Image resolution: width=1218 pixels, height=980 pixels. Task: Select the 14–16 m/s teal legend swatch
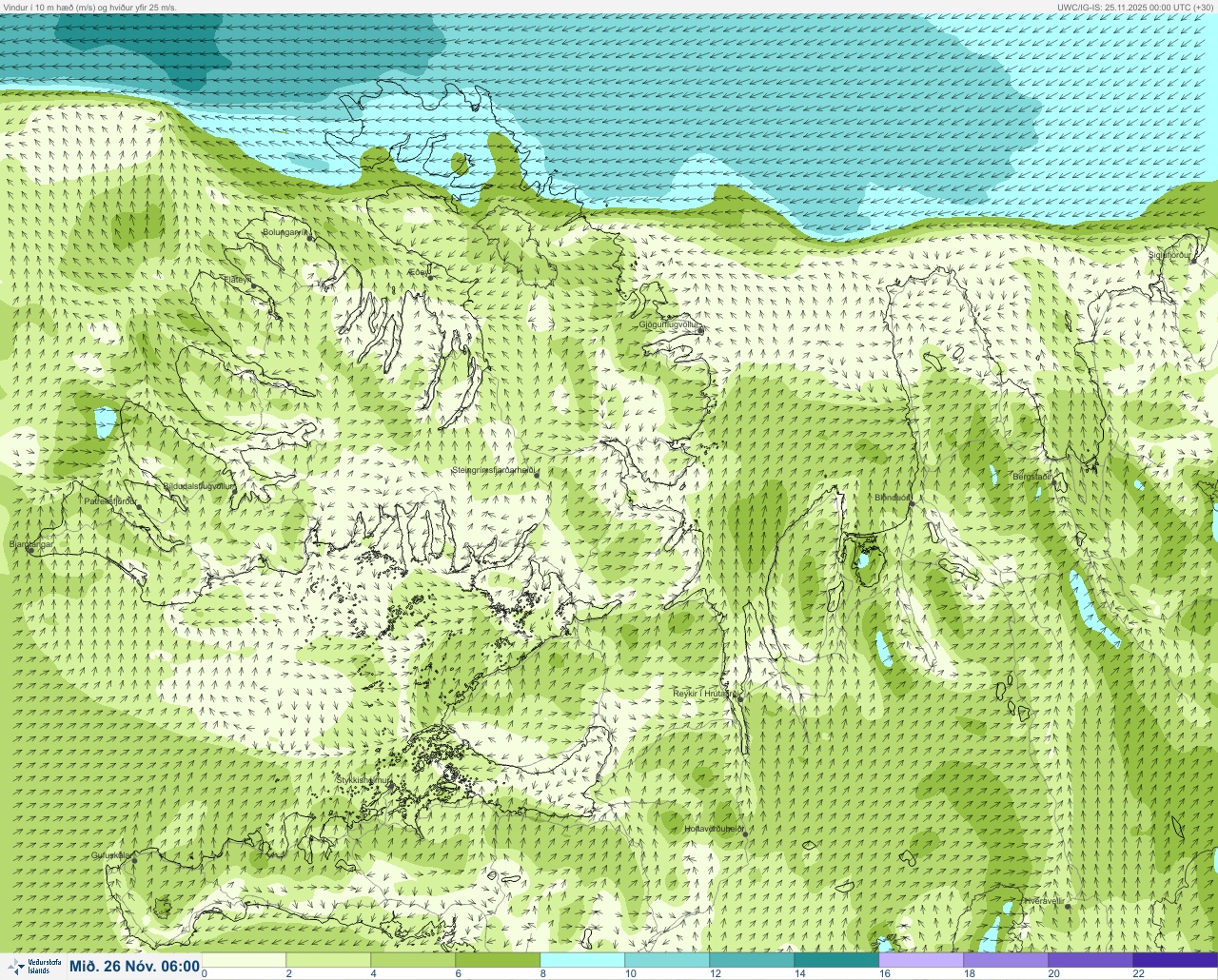pyautogui.click(x=836, y=960)
